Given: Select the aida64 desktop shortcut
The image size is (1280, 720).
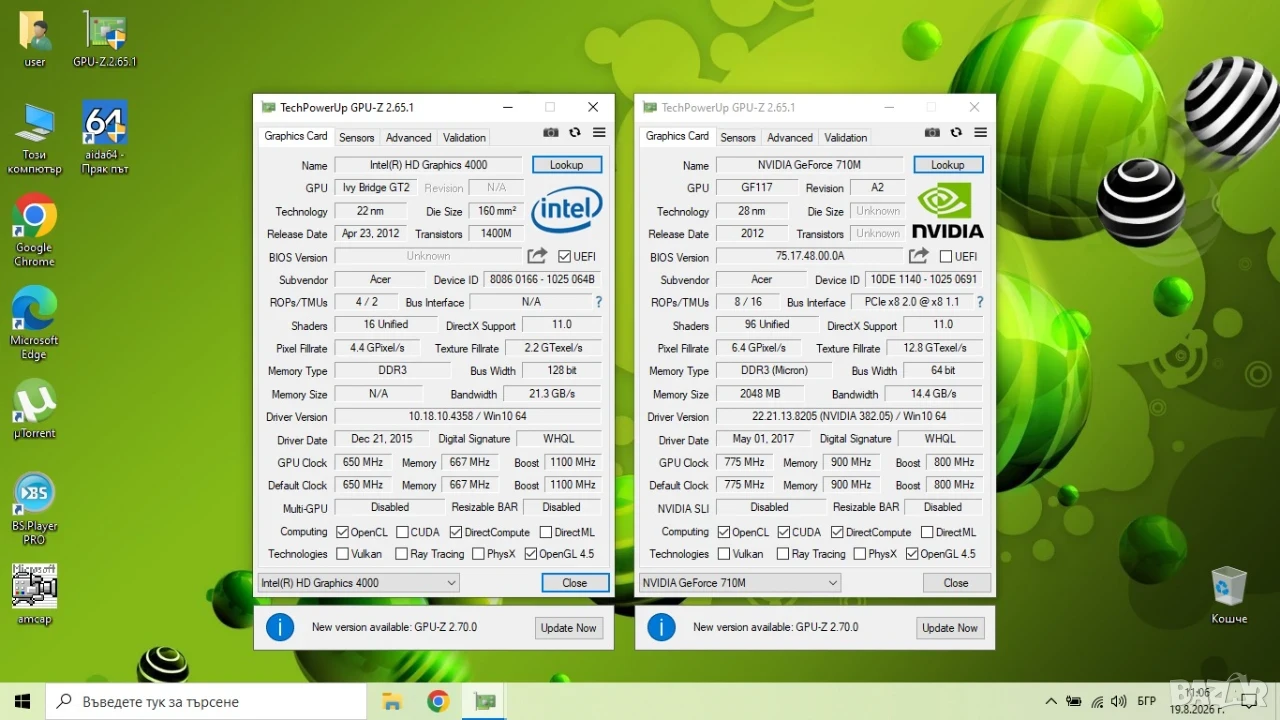Looking at the screenshot, I should pyautogui.click(x=105, y=137).
